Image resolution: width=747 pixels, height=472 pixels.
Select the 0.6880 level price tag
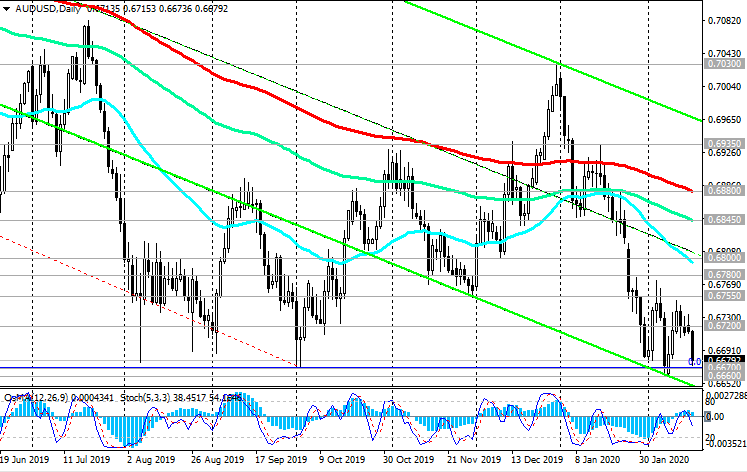(724, 191)
